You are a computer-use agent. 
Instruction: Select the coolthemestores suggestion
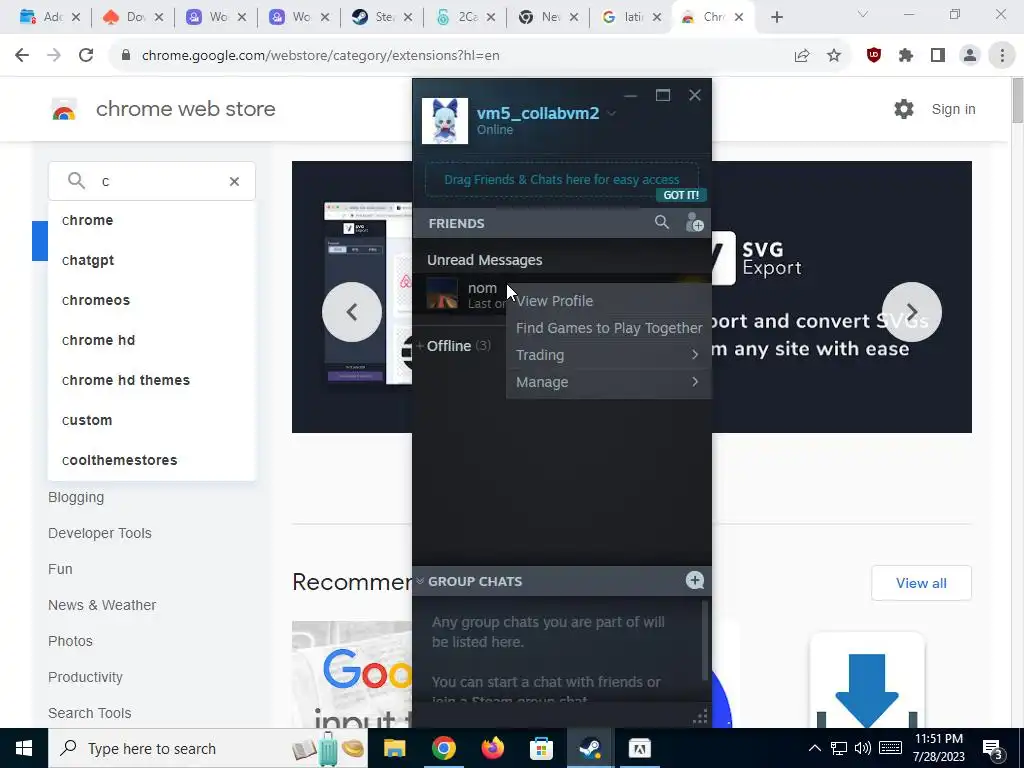click(x=152, y=460)
